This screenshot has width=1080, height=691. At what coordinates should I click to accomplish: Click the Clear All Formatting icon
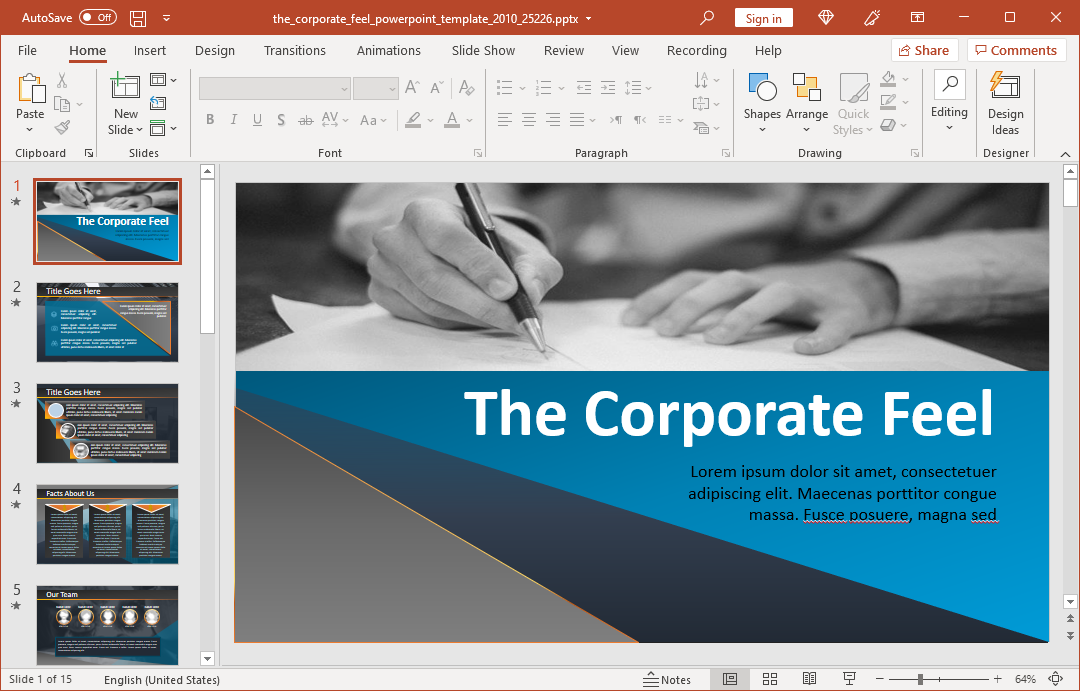466,88
